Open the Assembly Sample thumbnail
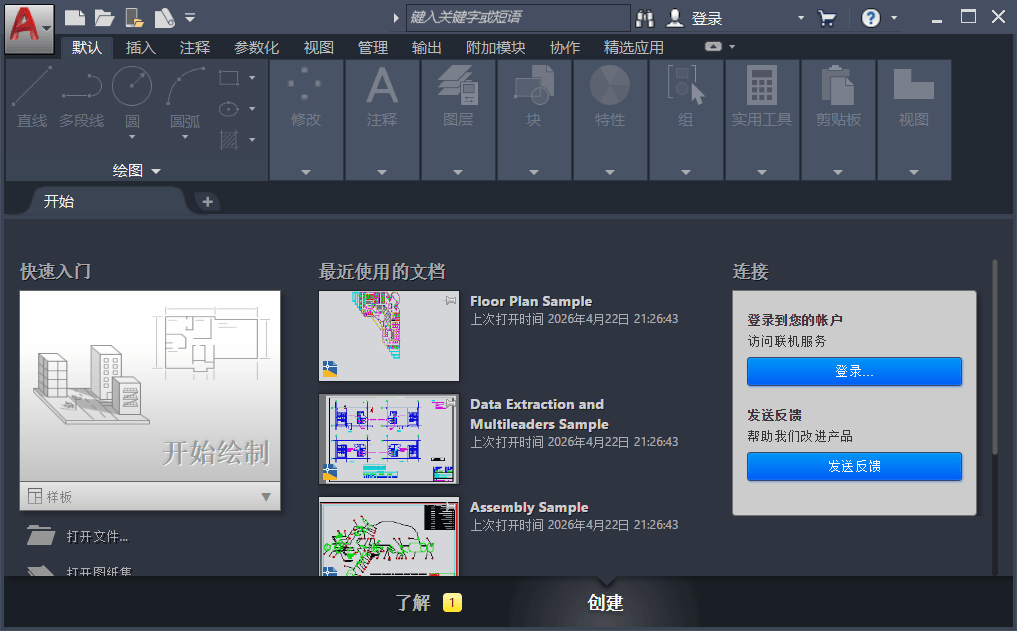This screenshot has width=1017, height=631. [x=389, y=537]
